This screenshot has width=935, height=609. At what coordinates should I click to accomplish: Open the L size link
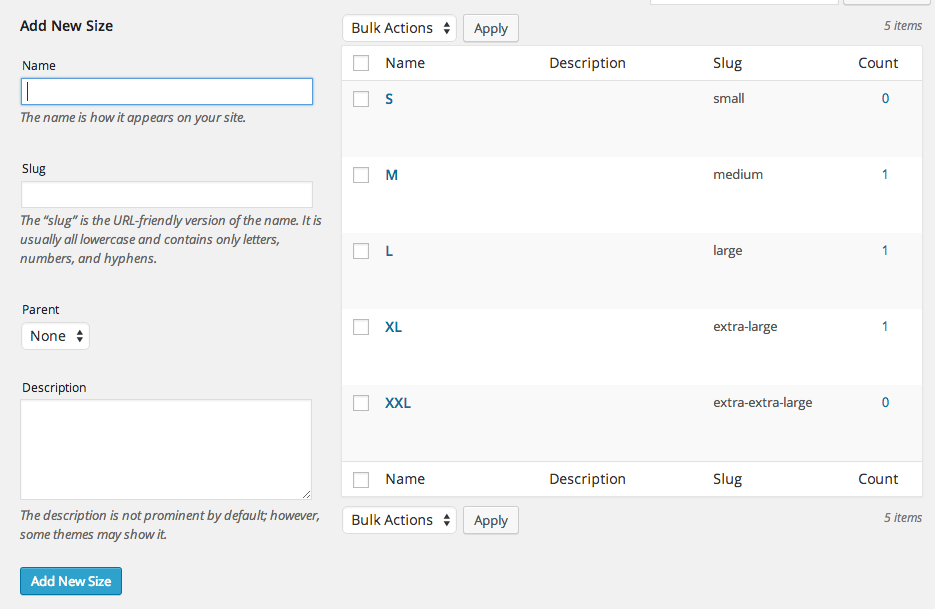click(389, 251)
